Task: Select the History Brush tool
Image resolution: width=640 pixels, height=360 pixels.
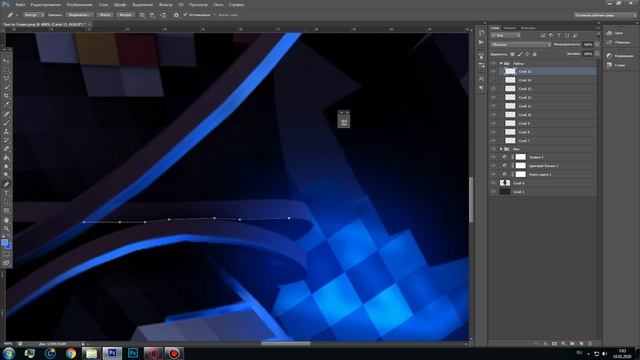Action: [6, 140]
